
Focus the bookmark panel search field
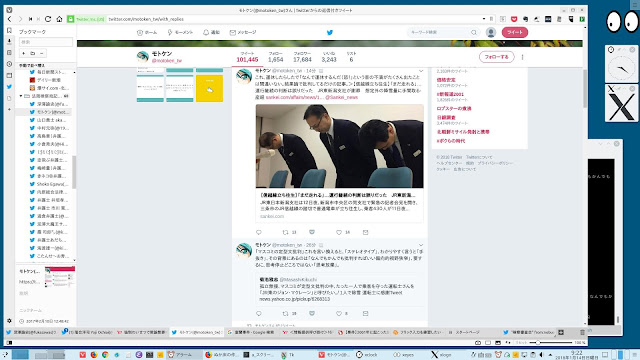pyautogui.click(x=46, y=42)
